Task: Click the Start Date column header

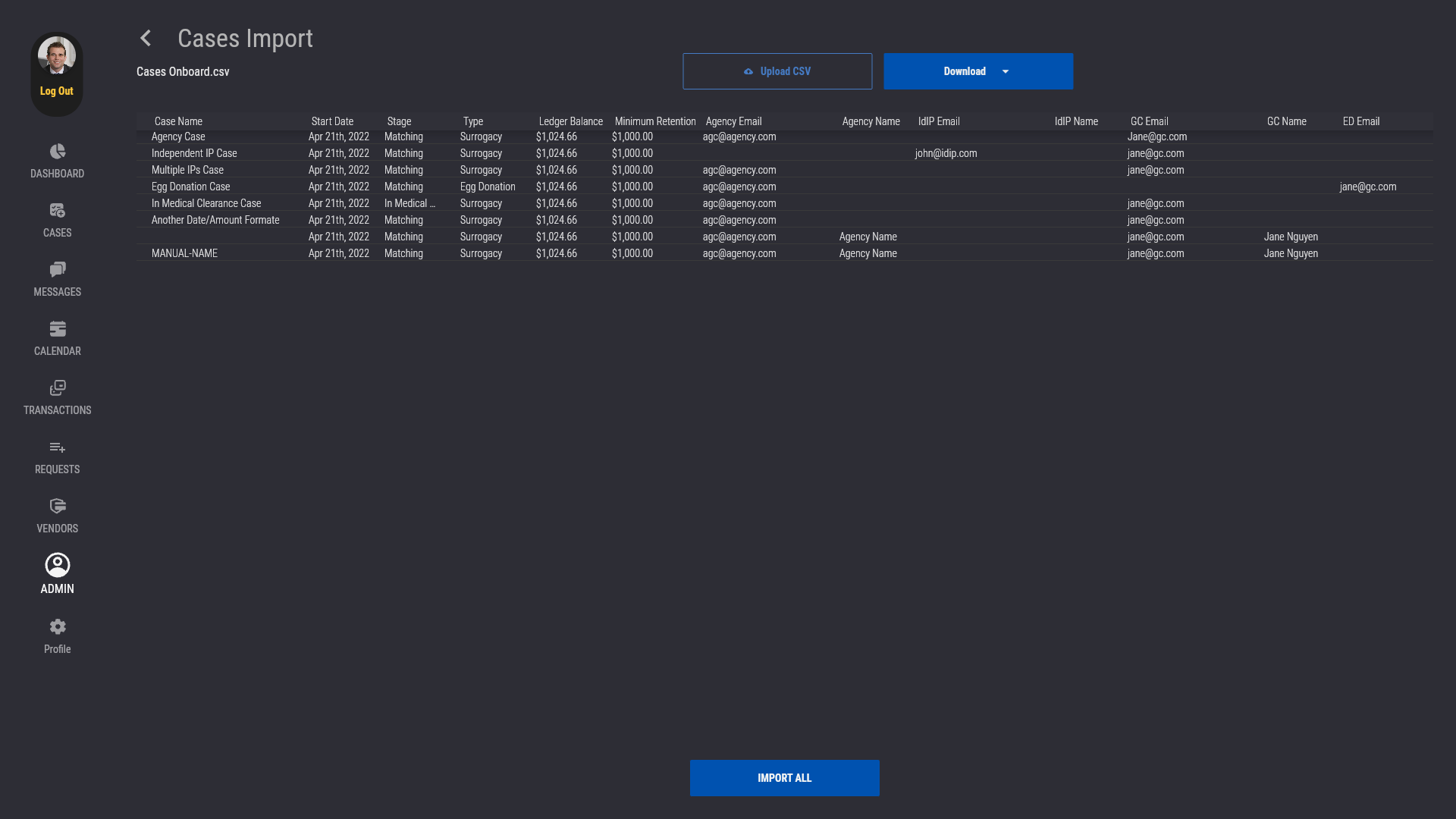Action: (x=332, y=121)
